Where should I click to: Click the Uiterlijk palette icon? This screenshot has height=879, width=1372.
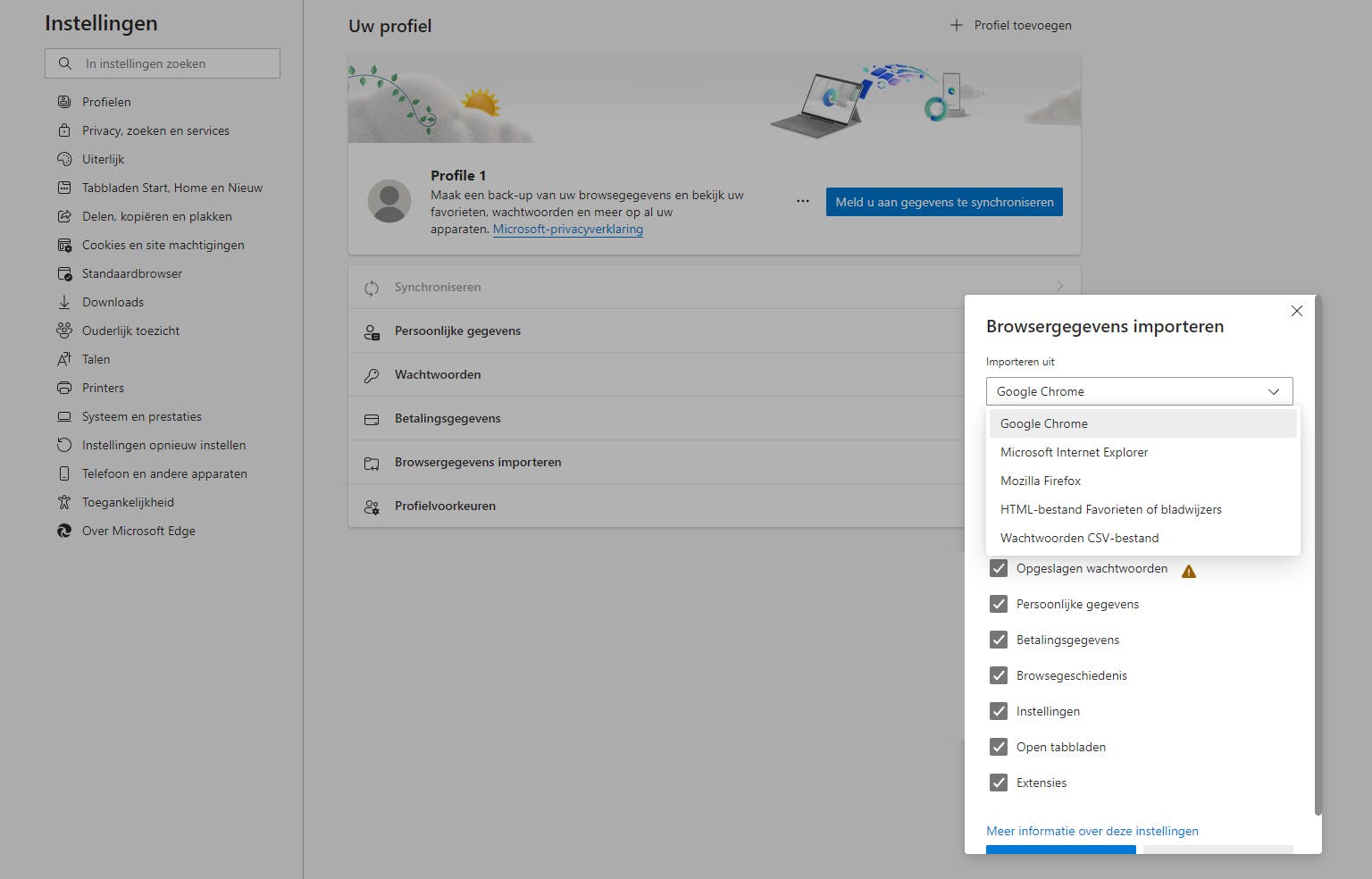pyautogui.click(x=64, y=159)
